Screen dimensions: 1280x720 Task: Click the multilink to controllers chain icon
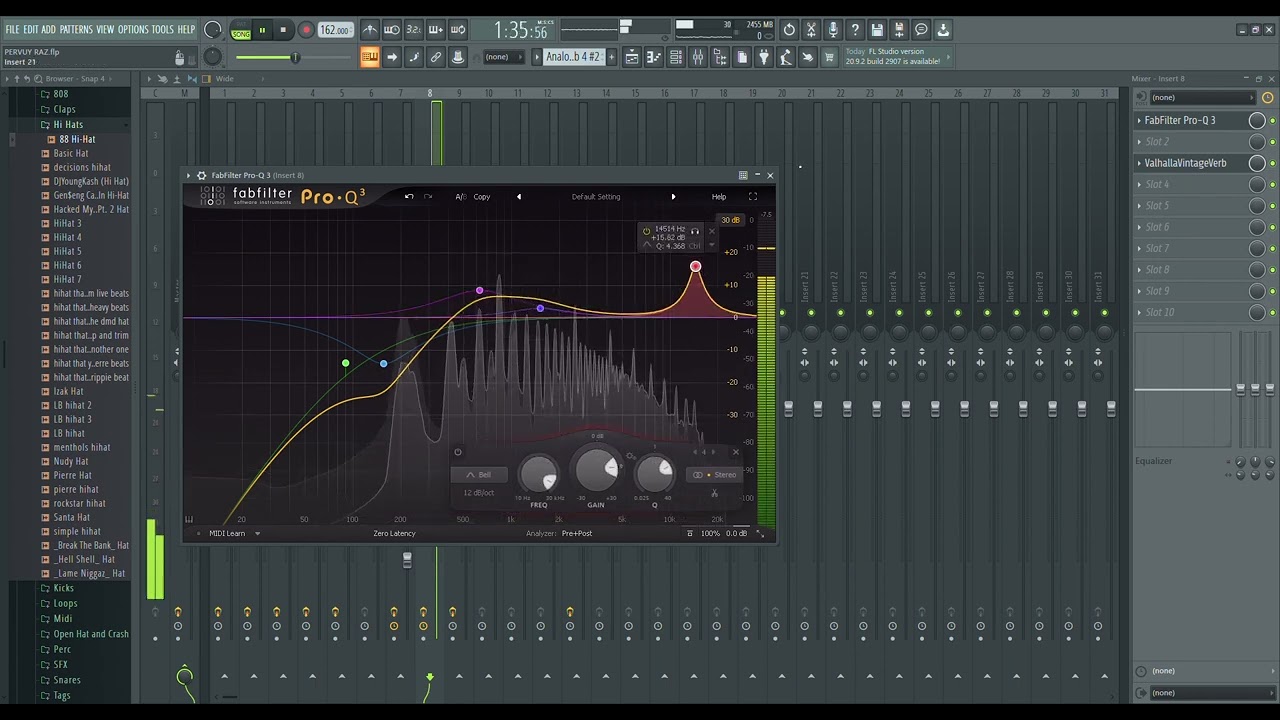click(436, 57)
